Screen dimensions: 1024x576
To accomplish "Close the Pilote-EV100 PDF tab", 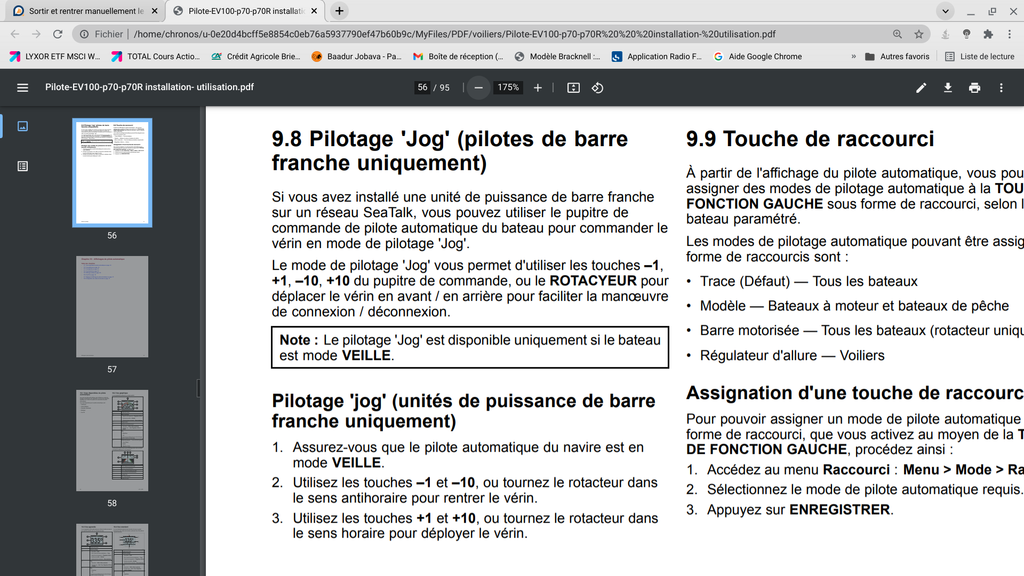I will (314, 11).
